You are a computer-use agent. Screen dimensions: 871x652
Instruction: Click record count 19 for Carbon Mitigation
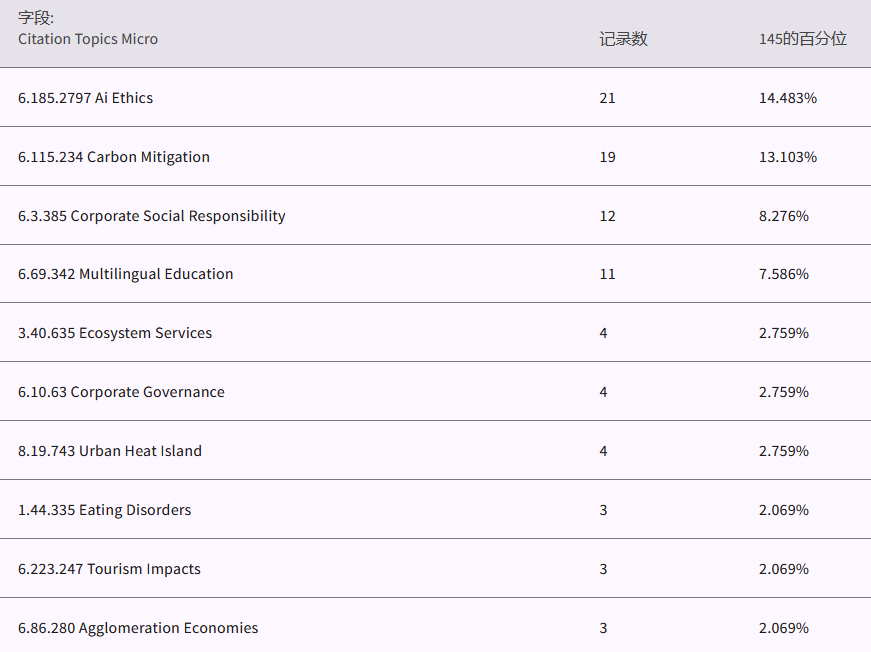pos(607,157)
